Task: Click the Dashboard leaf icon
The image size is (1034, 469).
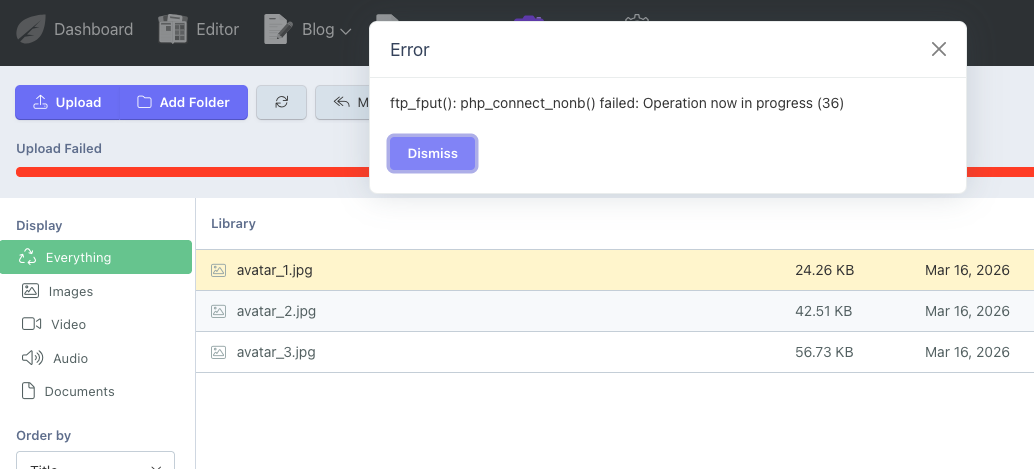Action: [x=30, y=29]
